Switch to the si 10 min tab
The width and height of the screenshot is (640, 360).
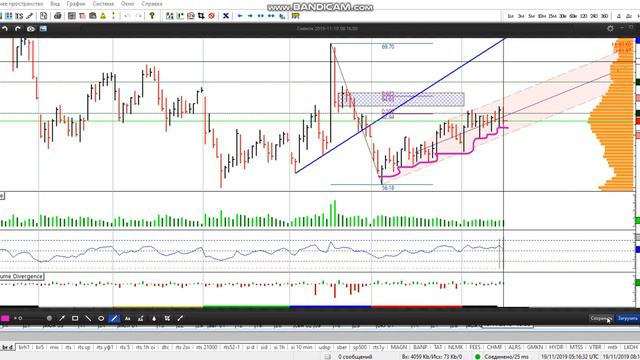tap(301, 347)
